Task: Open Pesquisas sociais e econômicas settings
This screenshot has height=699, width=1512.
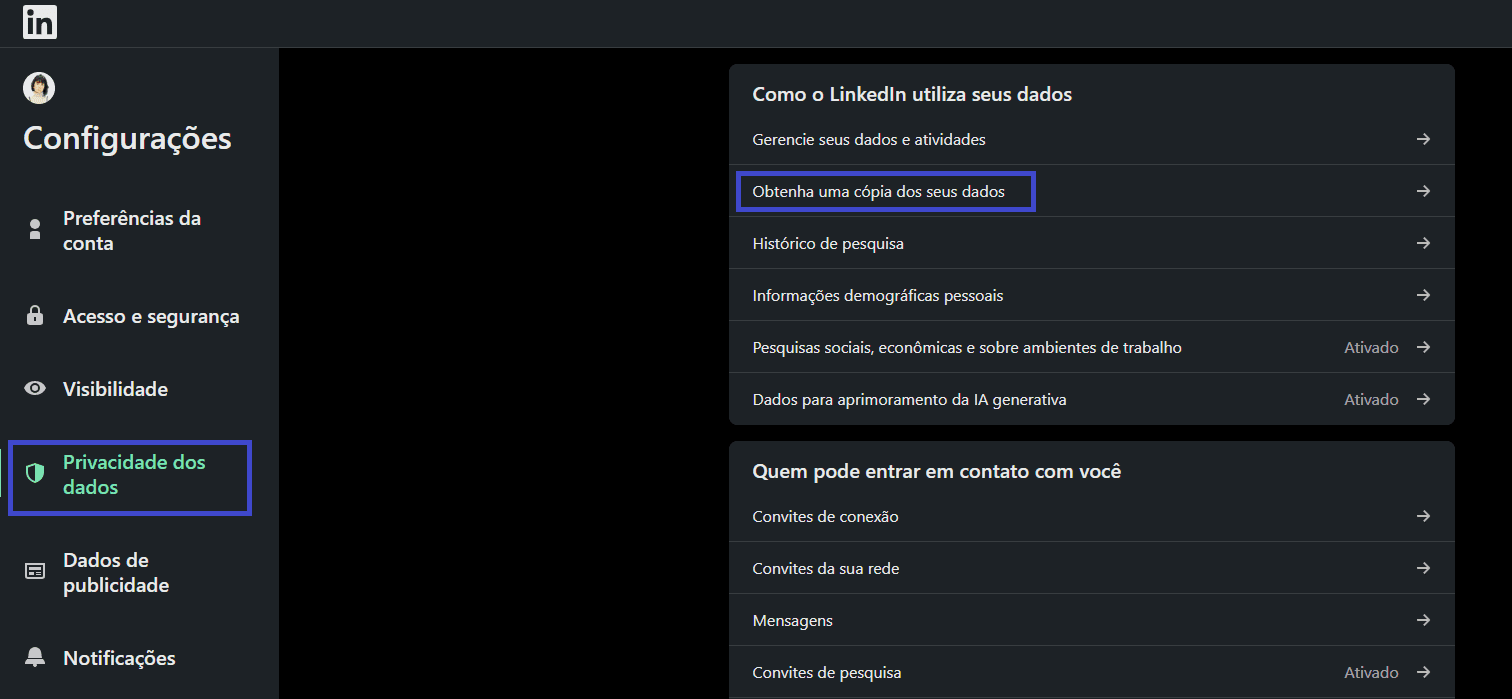Action: [x=966, y=346]
